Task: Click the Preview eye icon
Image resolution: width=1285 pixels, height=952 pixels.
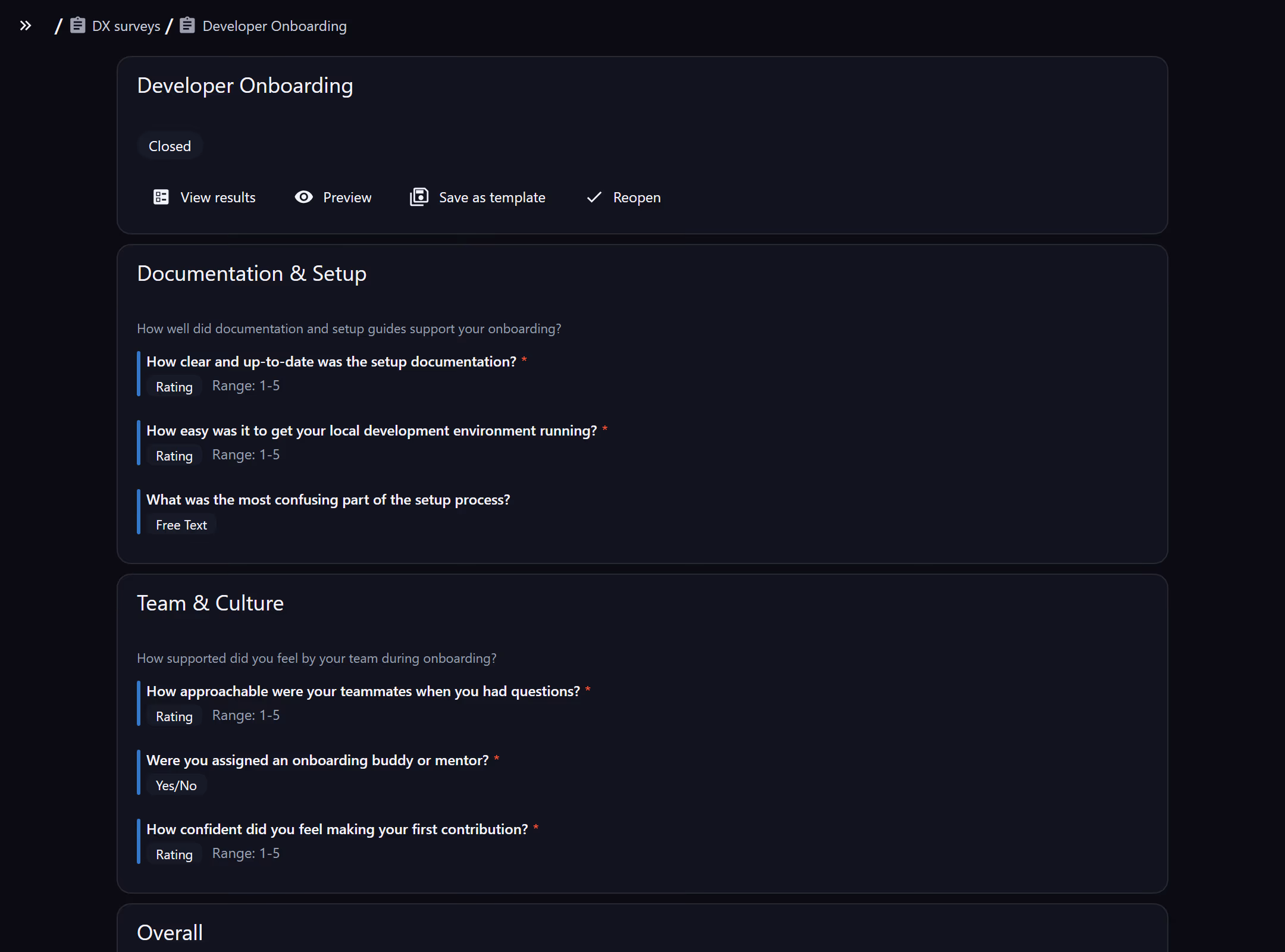Action: click(303, 197)
